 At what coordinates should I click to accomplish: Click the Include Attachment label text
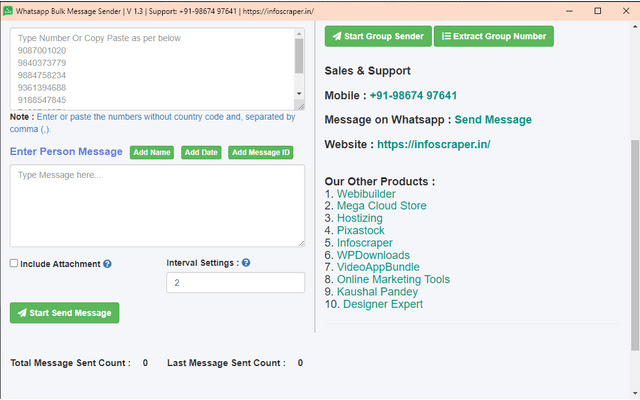click(x=60, y=264)
